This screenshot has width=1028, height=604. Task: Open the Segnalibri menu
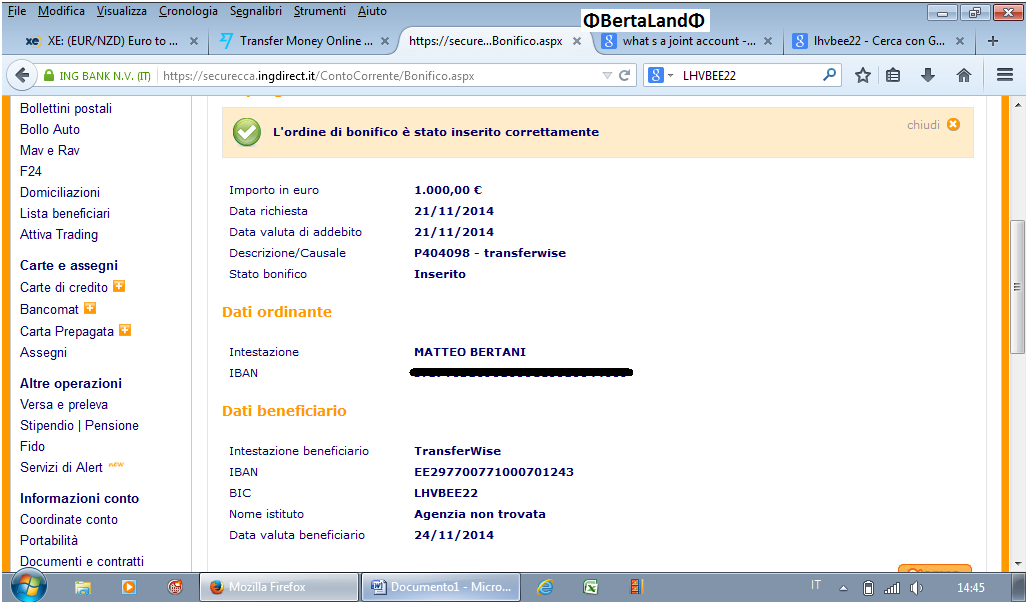tap(256, 11)
